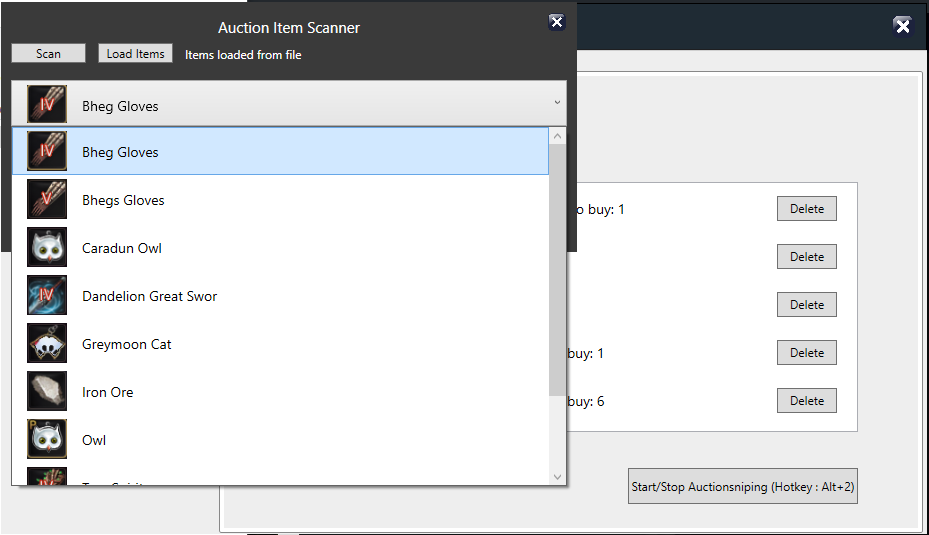929x535 pixels.
Task: Click the Owl item icon
Action: tap(47, 439)
